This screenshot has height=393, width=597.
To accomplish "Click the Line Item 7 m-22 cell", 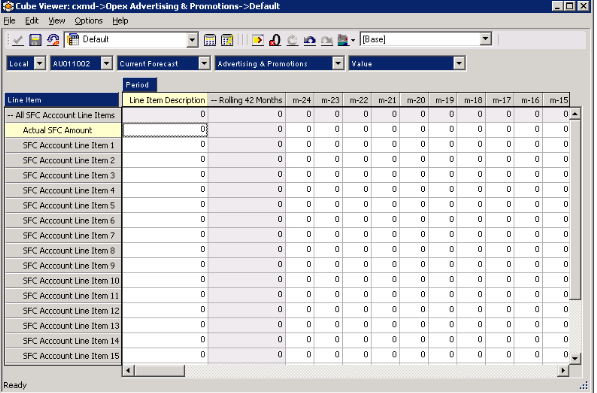I will coord(357,235).
